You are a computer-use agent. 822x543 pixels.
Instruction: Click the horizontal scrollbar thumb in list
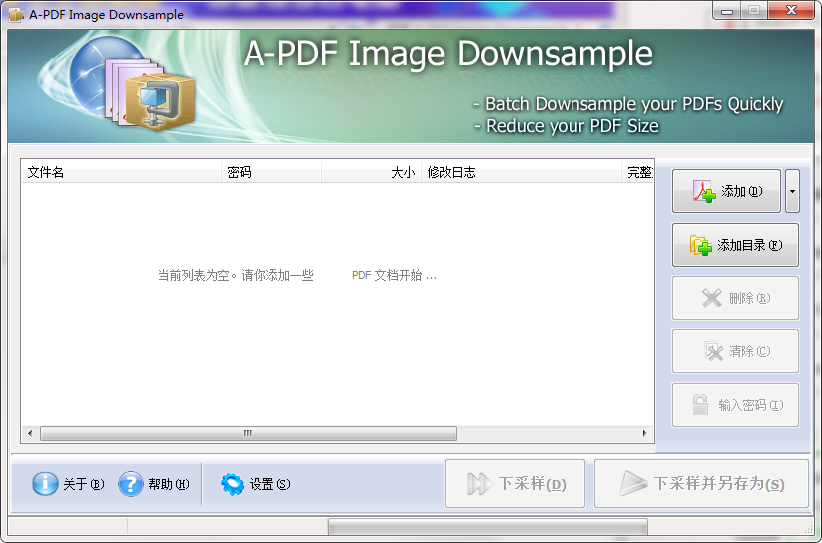(248, 434)
